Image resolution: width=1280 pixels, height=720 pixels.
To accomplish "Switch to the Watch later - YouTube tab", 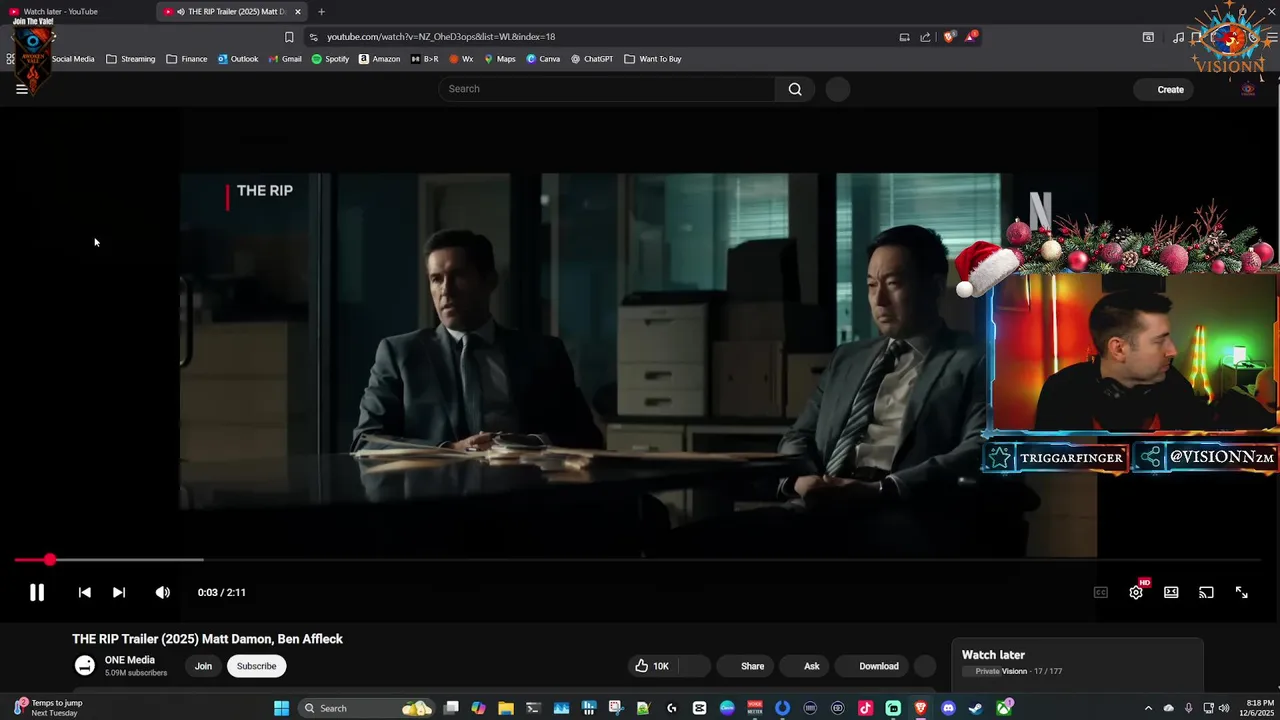I will 75,12.
